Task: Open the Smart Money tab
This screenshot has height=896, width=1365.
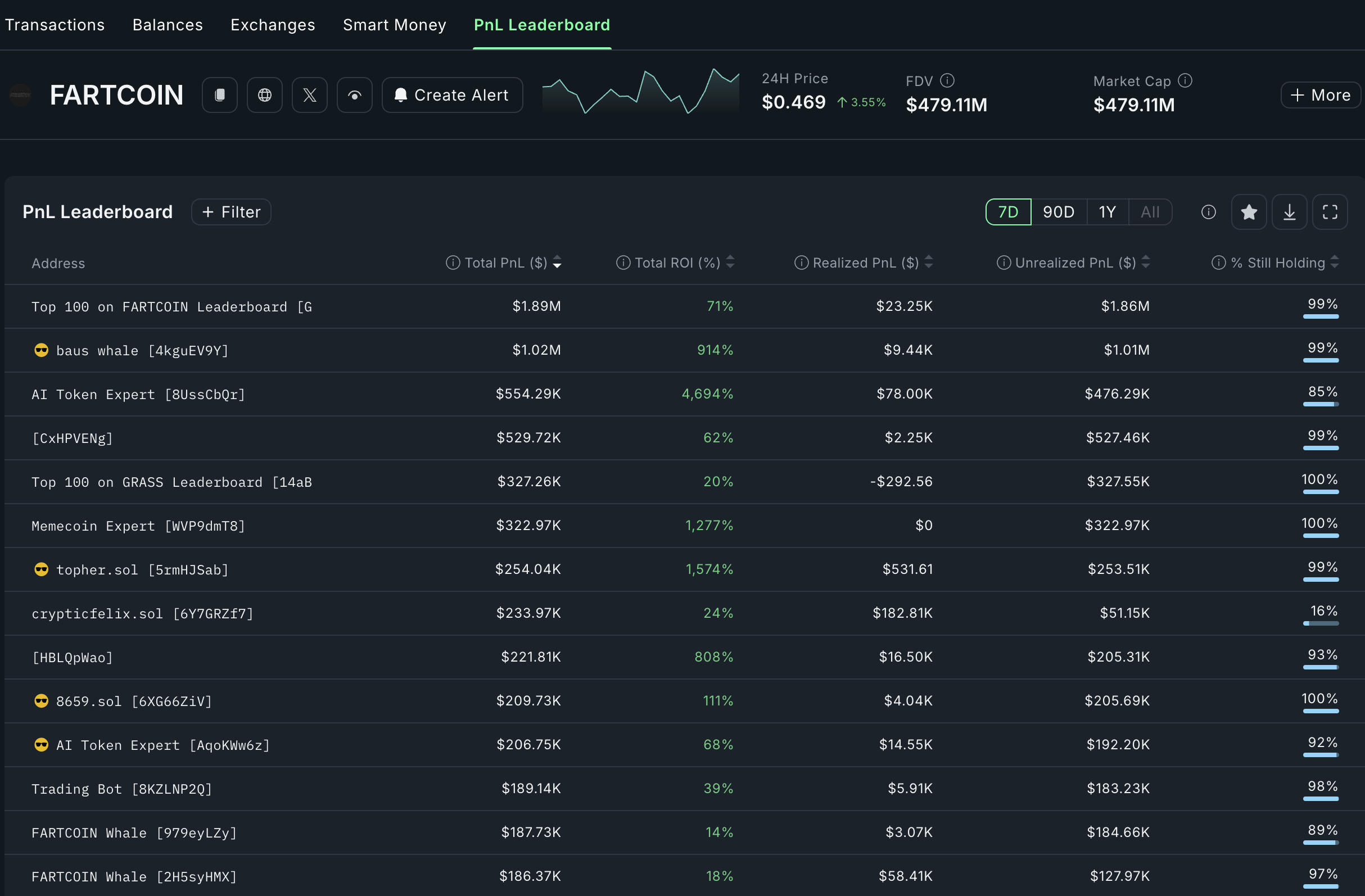Action: (x=394, y=25)
